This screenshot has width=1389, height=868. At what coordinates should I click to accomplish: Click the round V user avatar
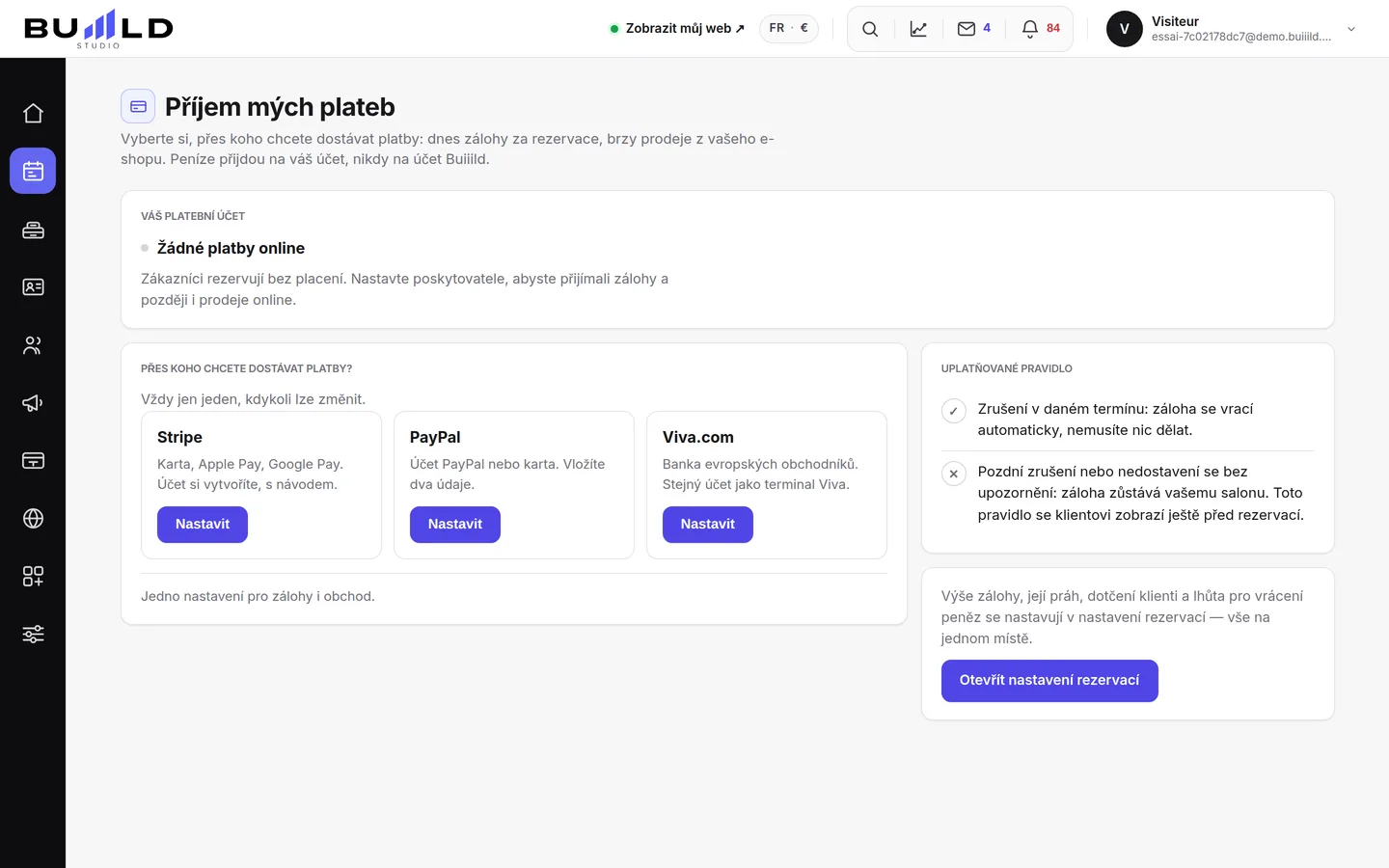1125,29
